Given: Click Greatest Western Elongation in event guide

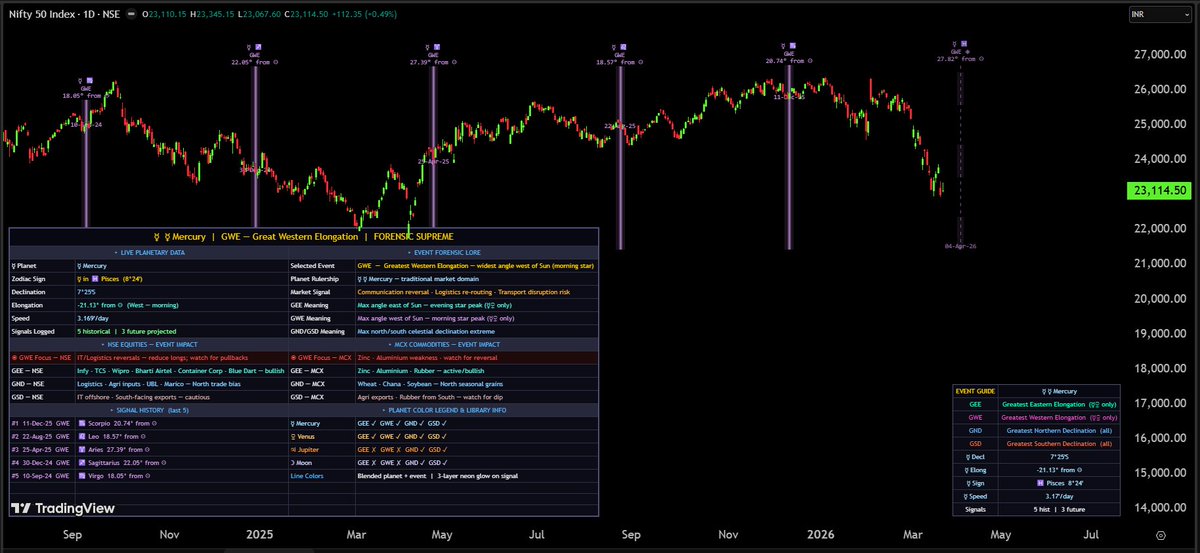Looking at the screenshot, I should coord(1058,416).
